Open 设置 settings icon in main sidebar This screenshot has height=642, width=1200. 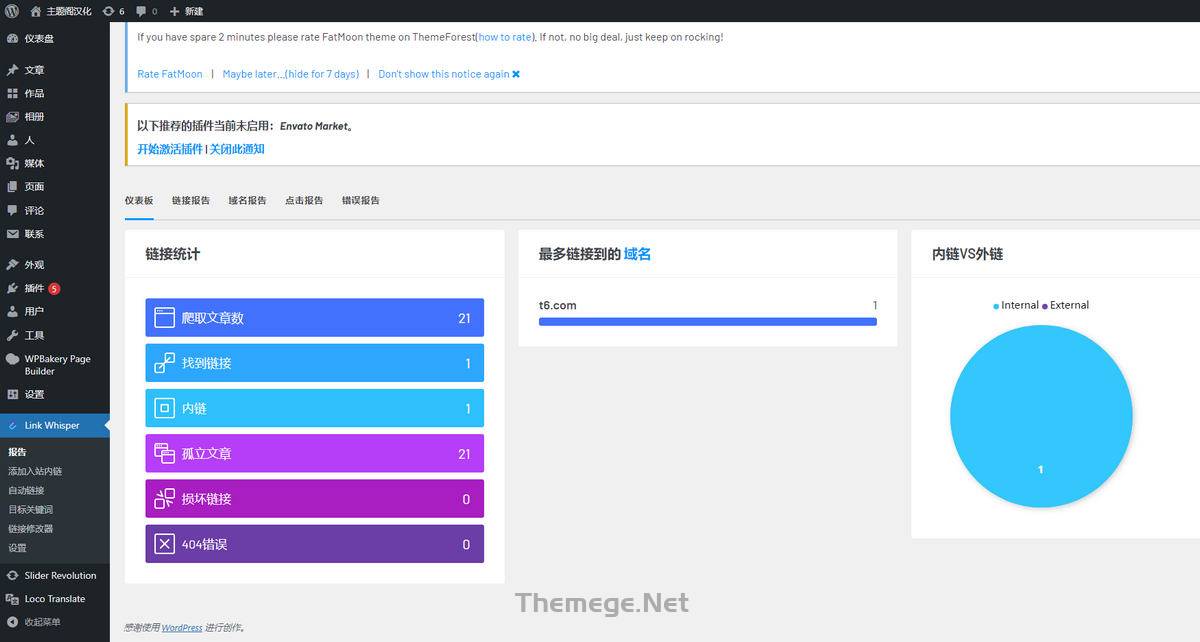12,394
